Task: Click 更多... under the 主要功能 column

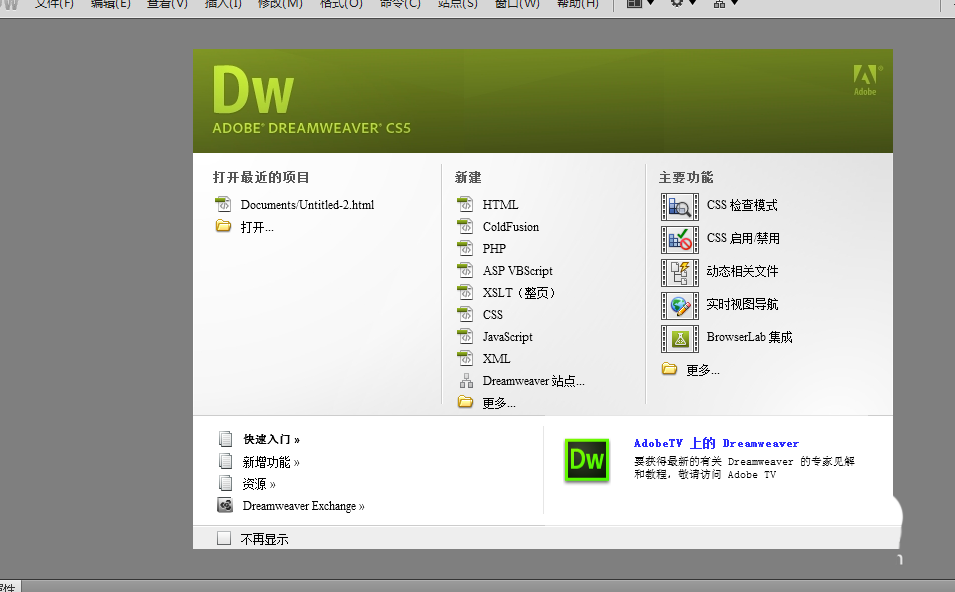Action: (x=703, y=370)
